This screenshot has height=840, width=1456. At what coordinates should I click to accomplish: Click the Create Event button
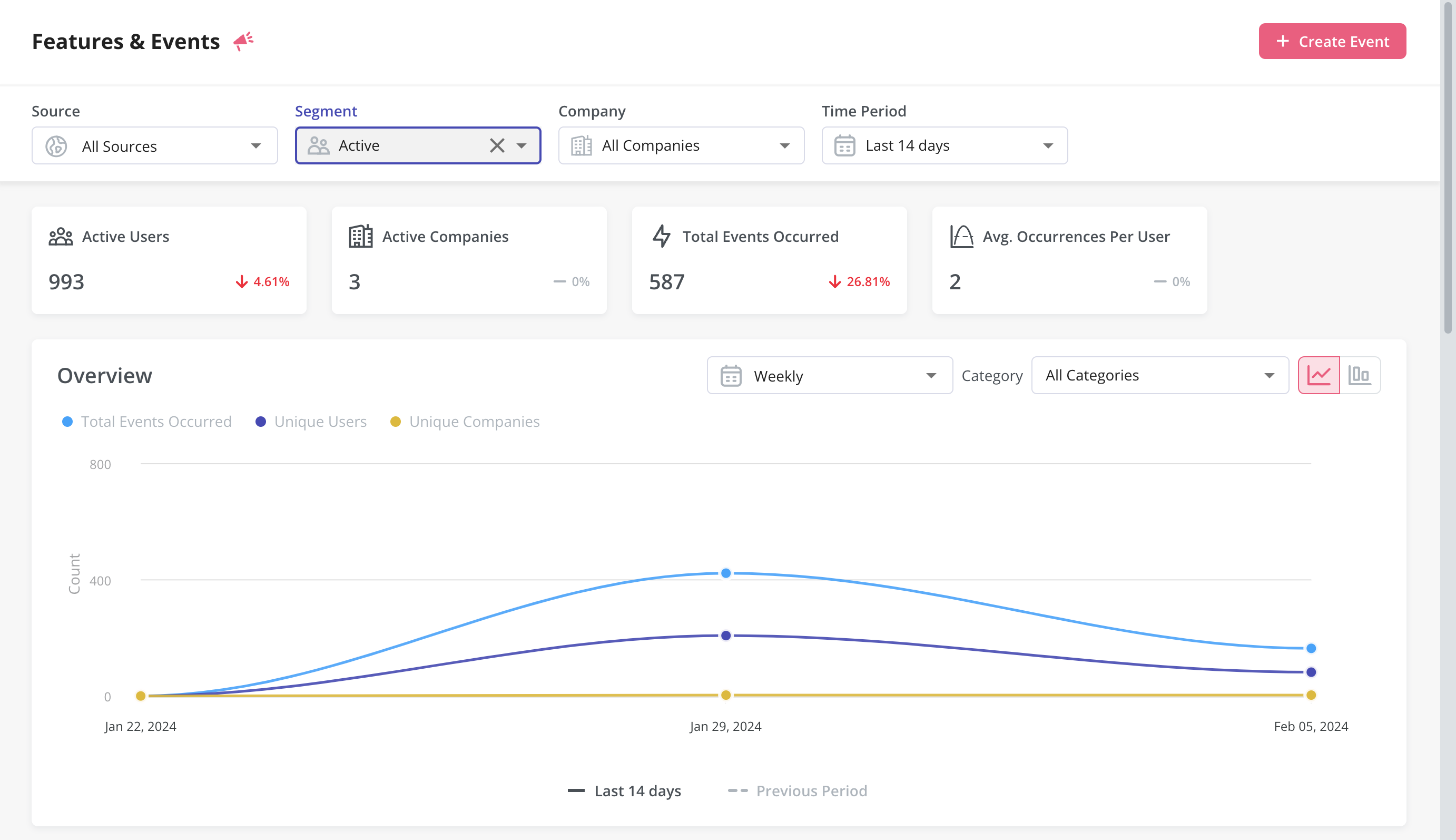click(x=1332, y=42)
